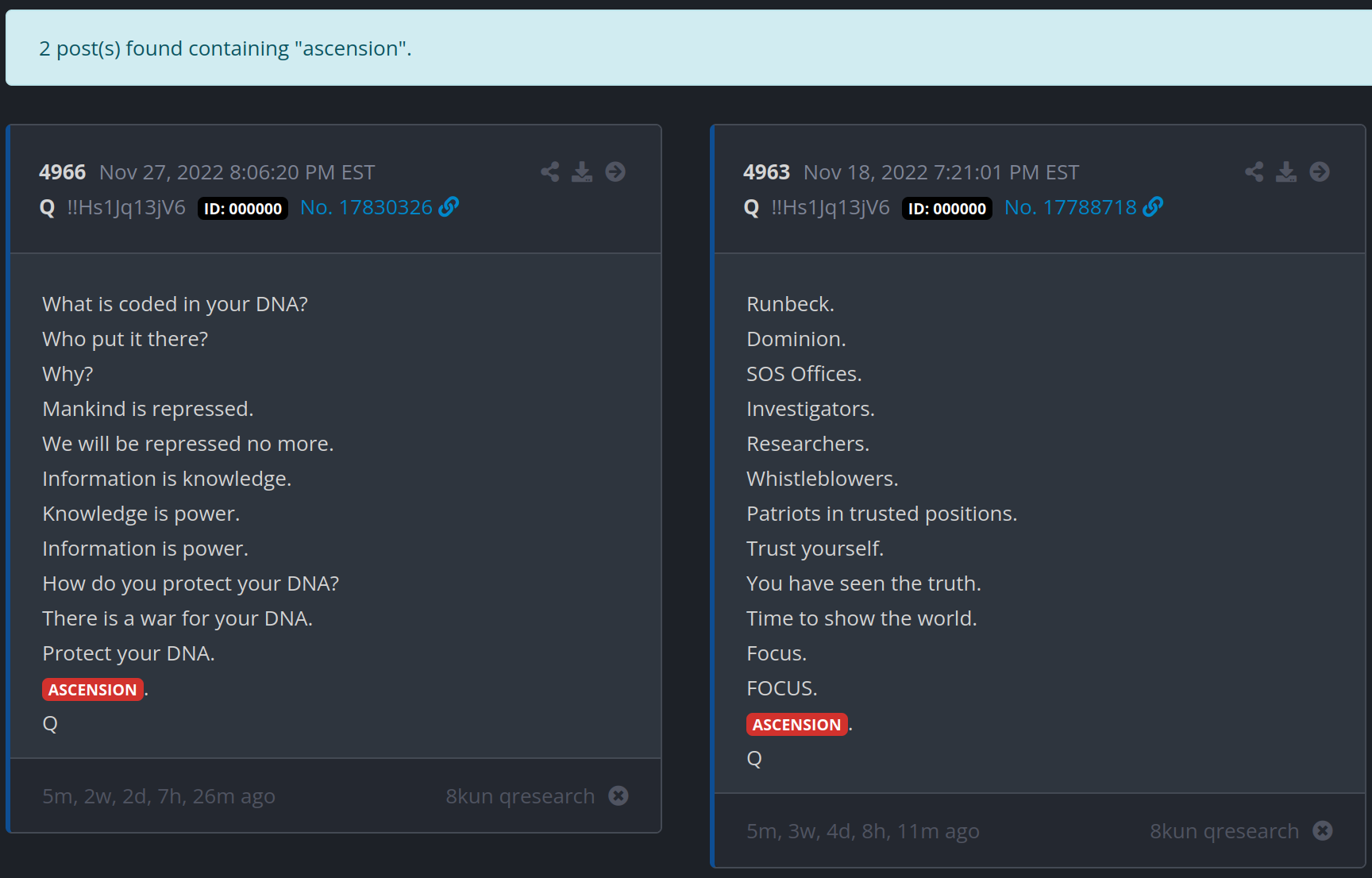Click line 'Protect your DNA.'
Screen dimensions: 1372x878
click(129, 653)
